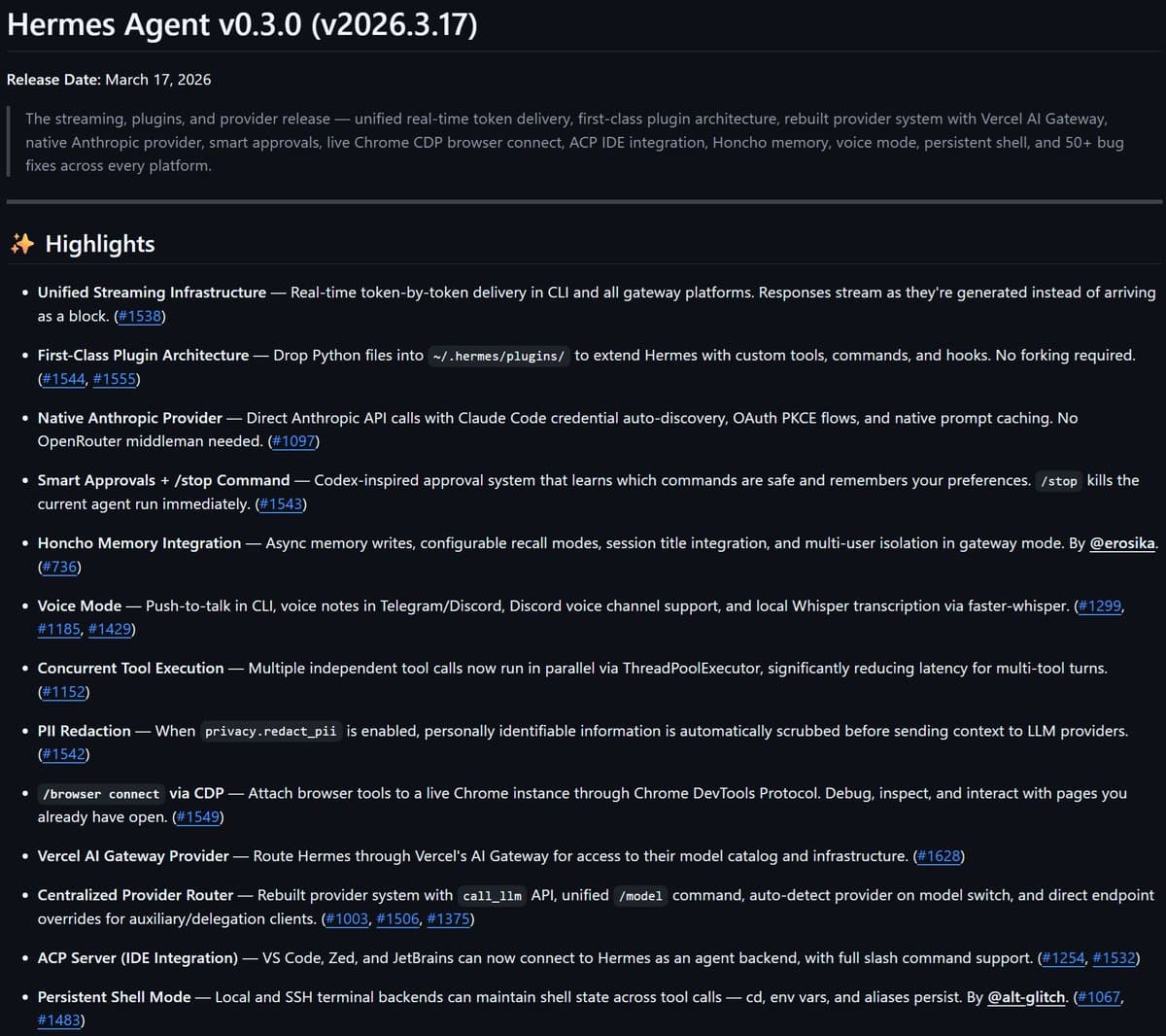1166x1036 pixels.
Task: Follow link #1555 next to #1544
Action: pyautogui.click(x=113, y=379)
